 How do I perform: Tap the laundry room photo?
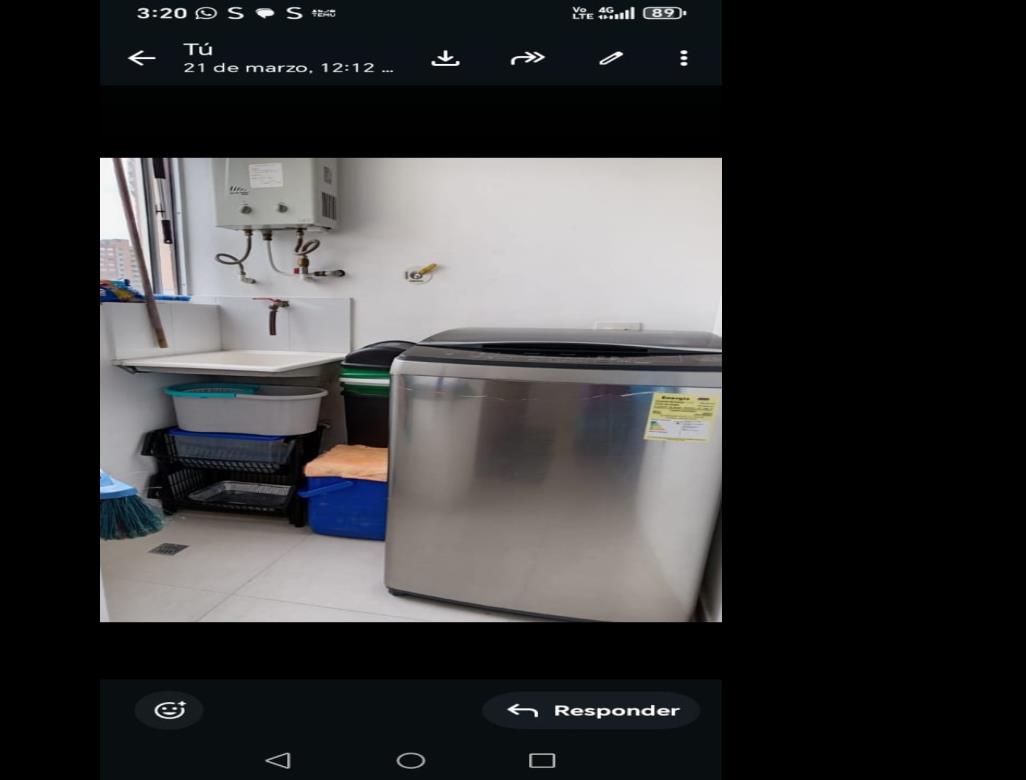pos(411,389)
